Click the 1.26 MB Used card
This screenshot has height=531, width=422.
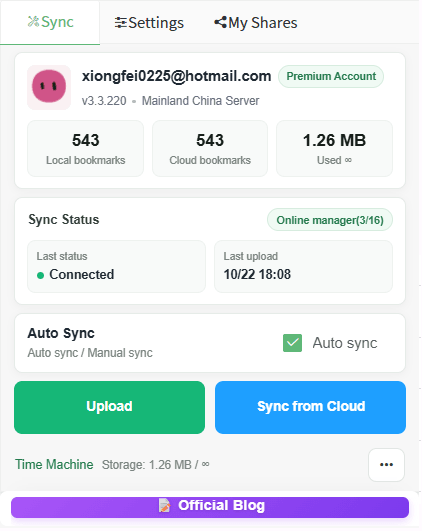pos(334,148)
